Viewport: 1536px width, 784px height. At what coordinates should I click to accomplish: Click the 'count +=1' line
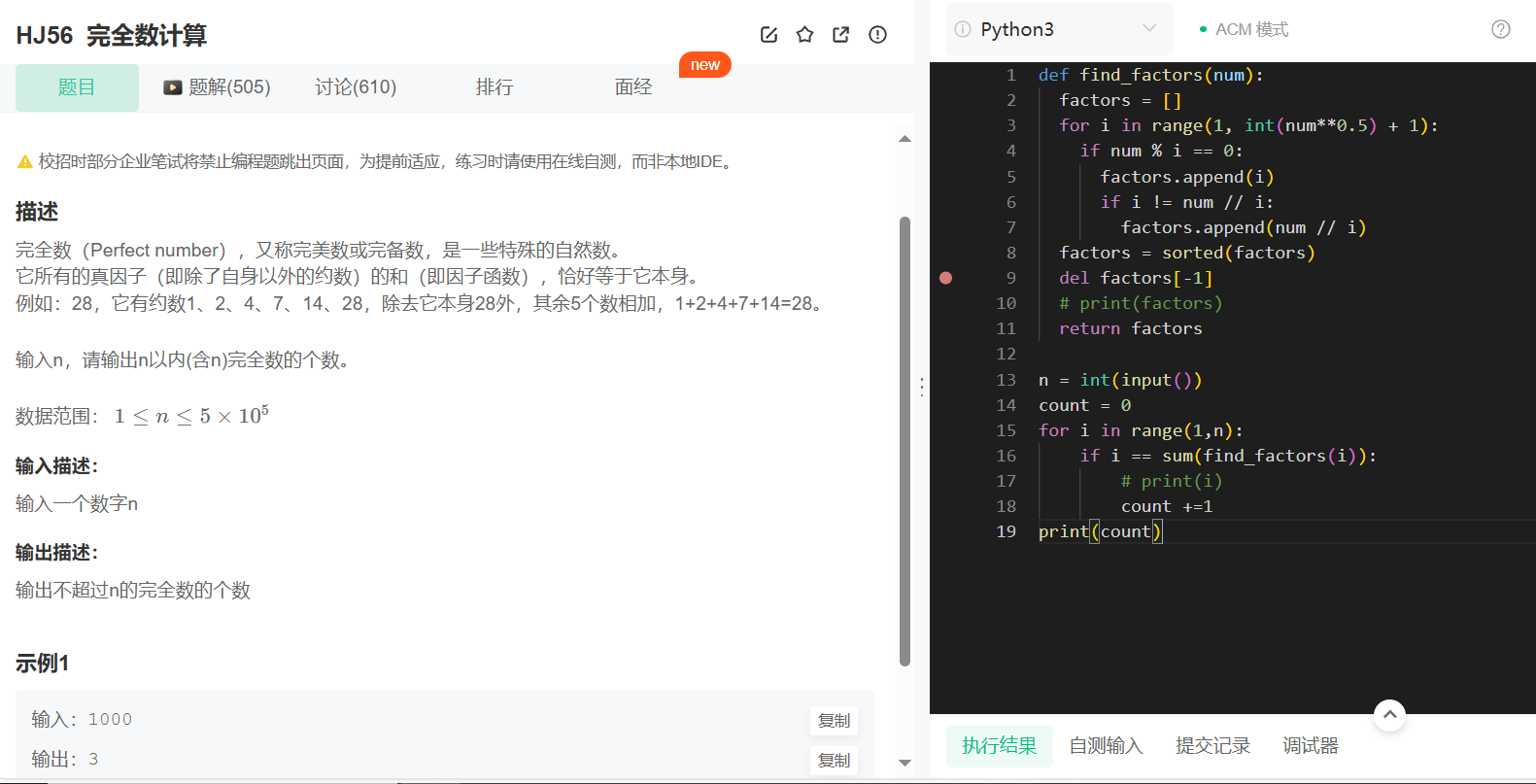[x=1167, y=506]
